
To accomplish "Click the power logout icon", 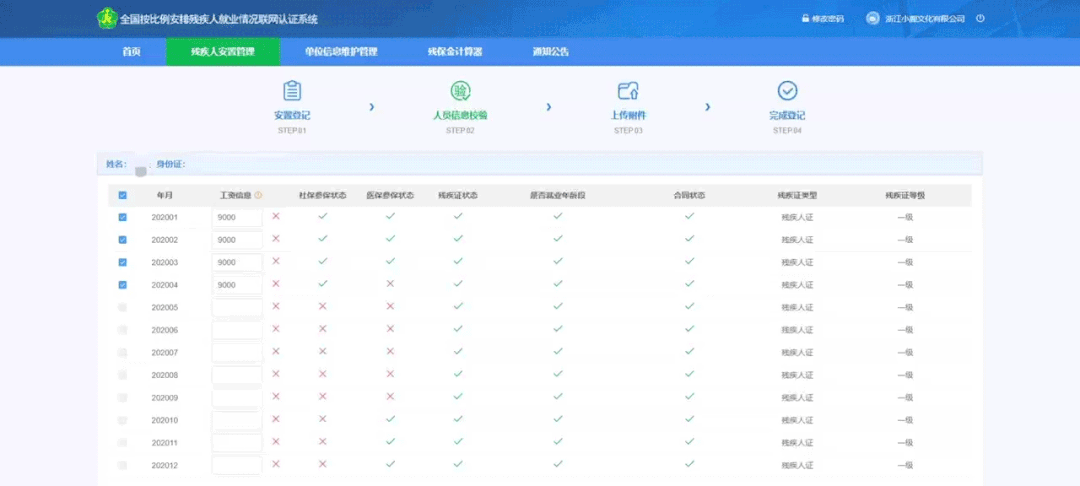I will (980, 19).
